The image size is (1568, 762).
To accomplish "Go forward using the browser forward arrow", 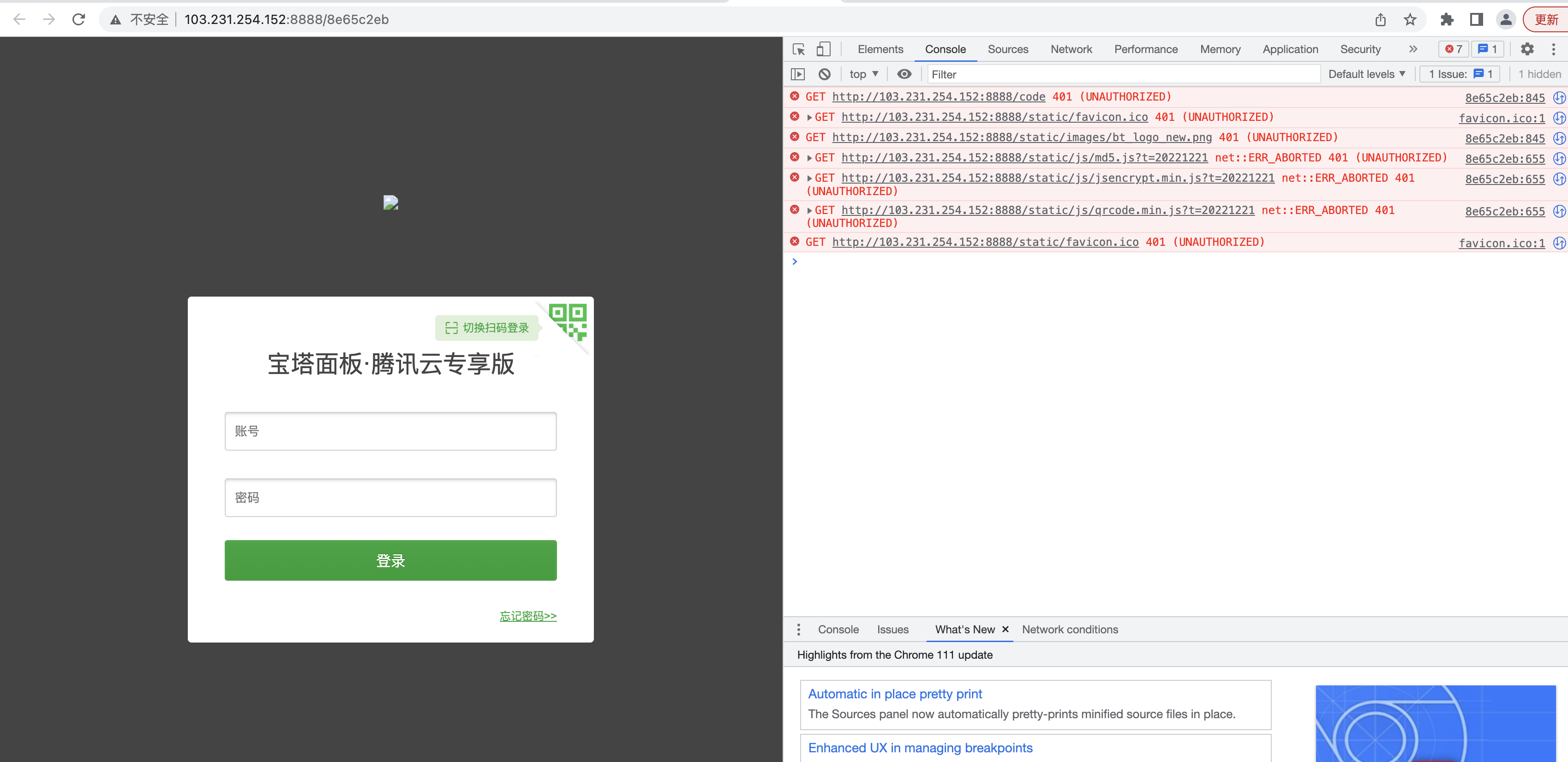I will [x=49, y=19].
